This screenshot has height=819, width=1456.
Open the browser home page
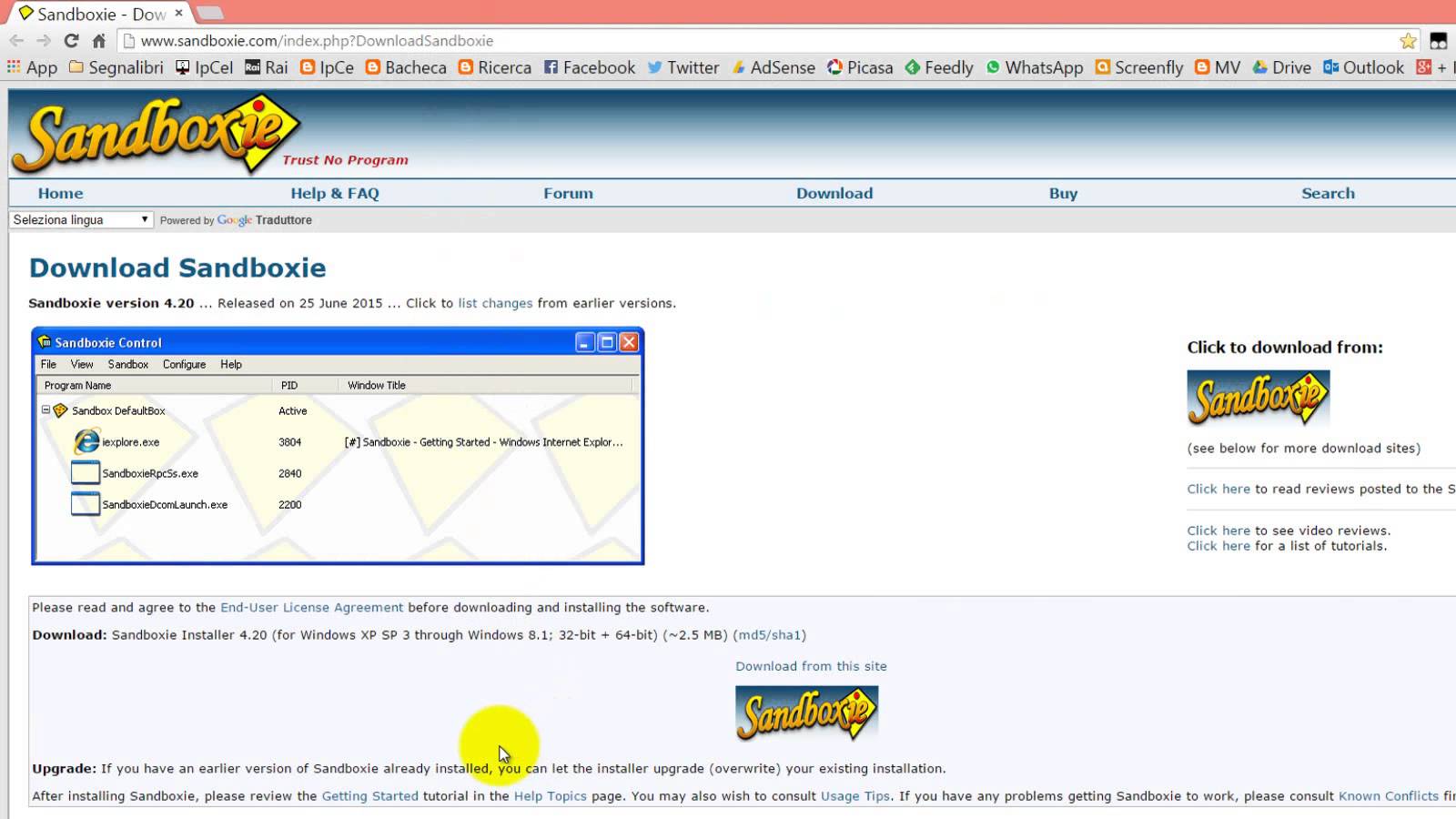99,41
